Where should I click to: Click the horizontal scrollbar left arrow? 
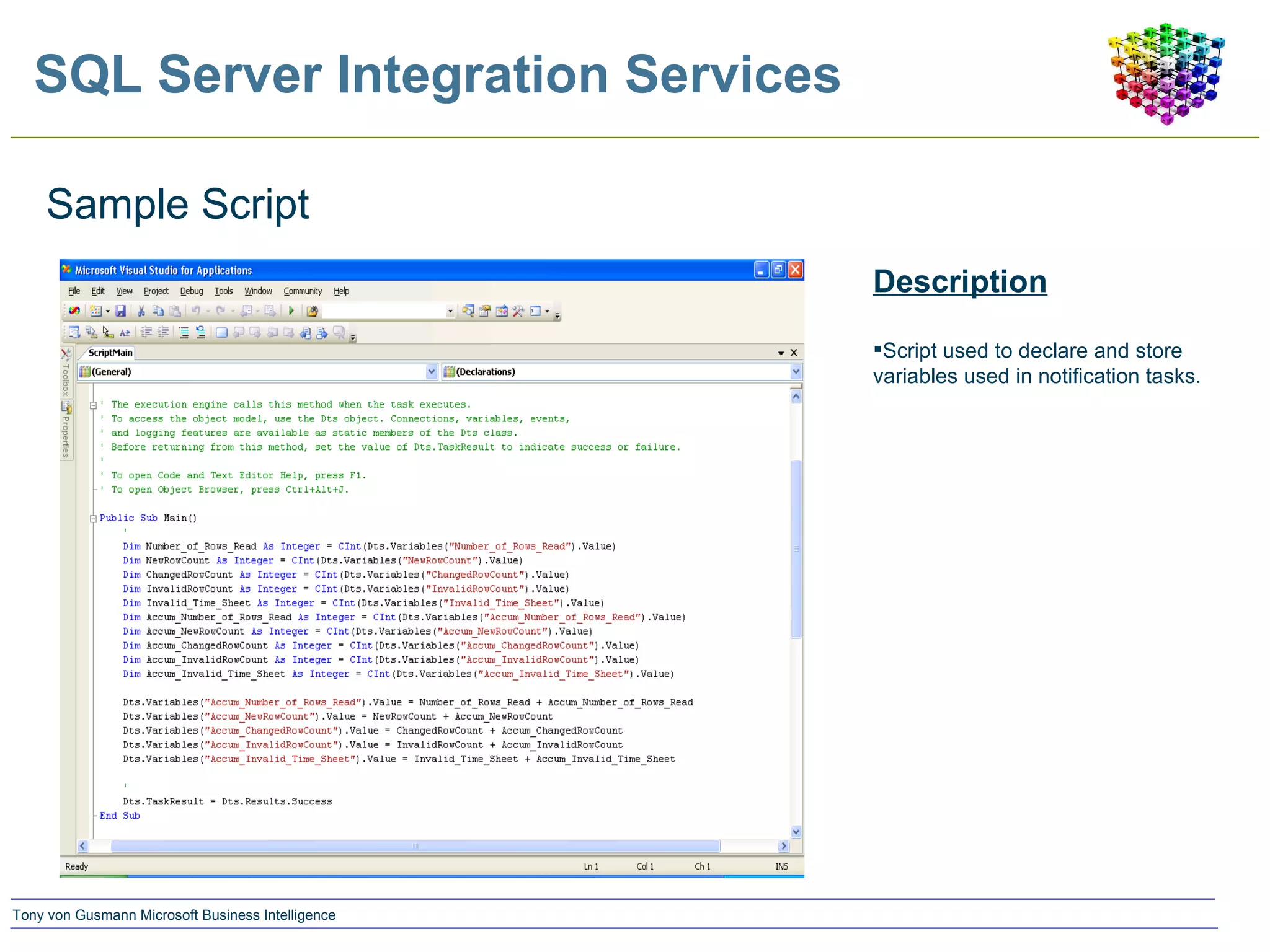[82, 846]
